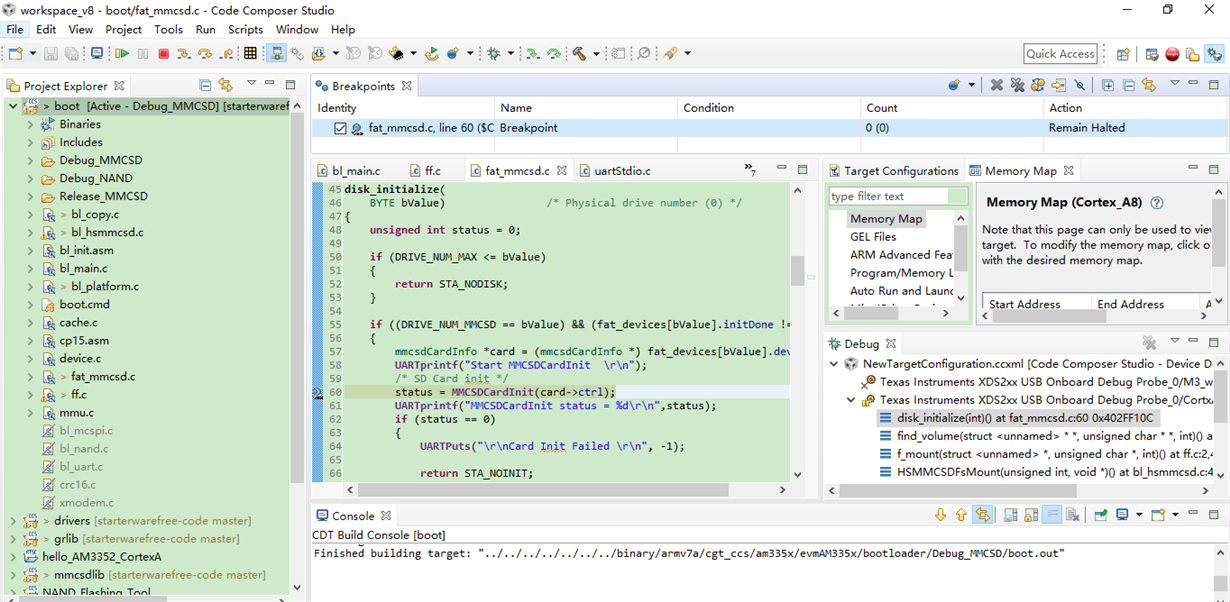Click the Quick Access field
Image resolution: width=1230 pixels, height=602 pixels.
(x=1060, y=54)
